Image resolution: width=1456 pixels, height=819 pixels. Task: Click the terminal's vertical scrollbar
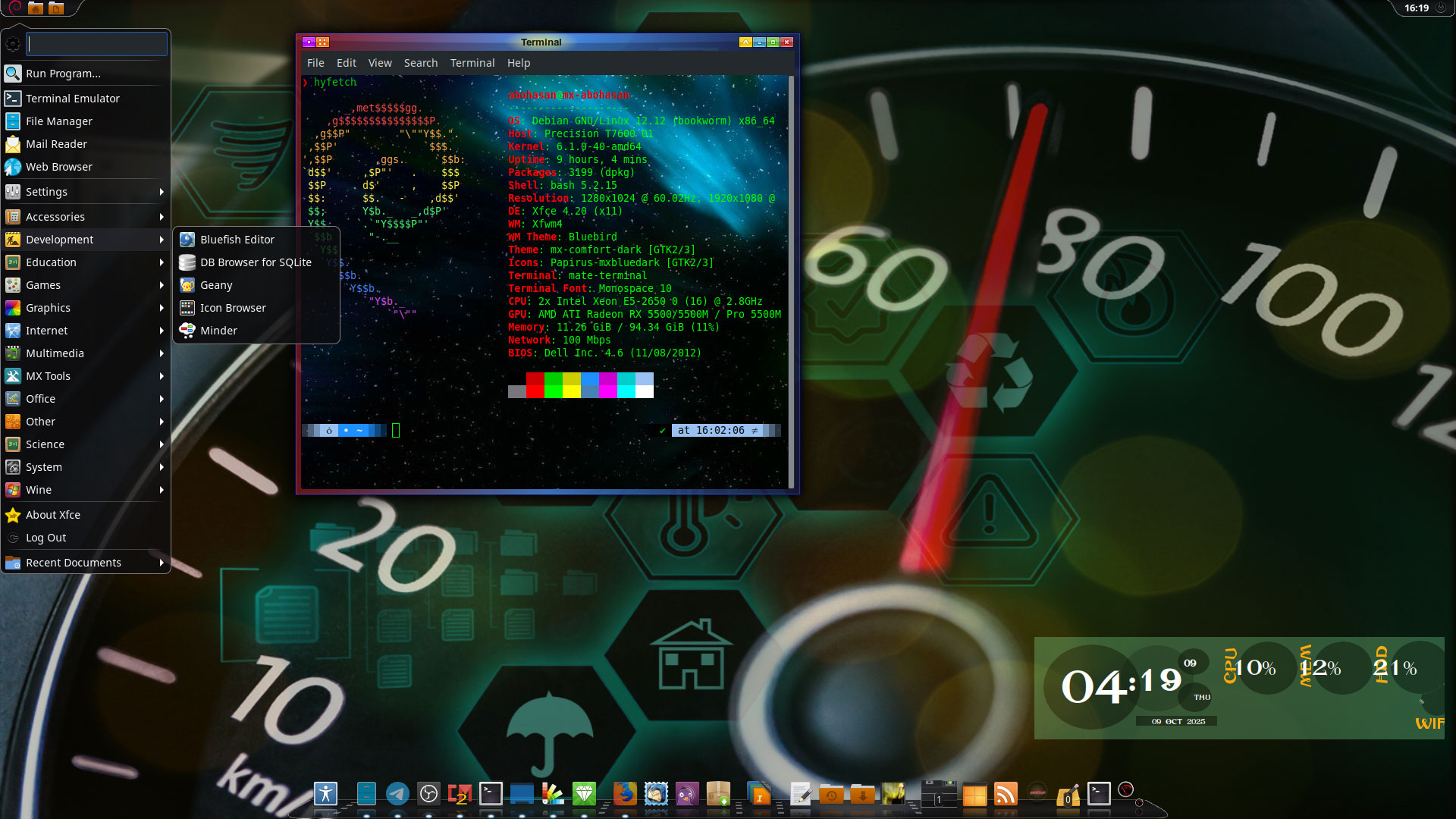[791, 281]
